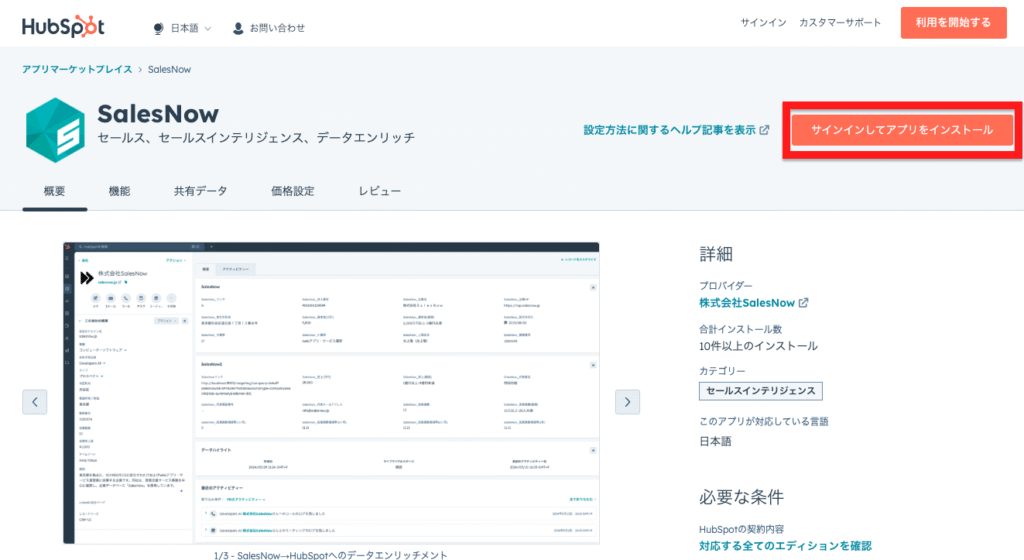Open 対応する全てのエディションを確認 link
The width and height of the screenshot is (1024, 560).
[785, 546]
